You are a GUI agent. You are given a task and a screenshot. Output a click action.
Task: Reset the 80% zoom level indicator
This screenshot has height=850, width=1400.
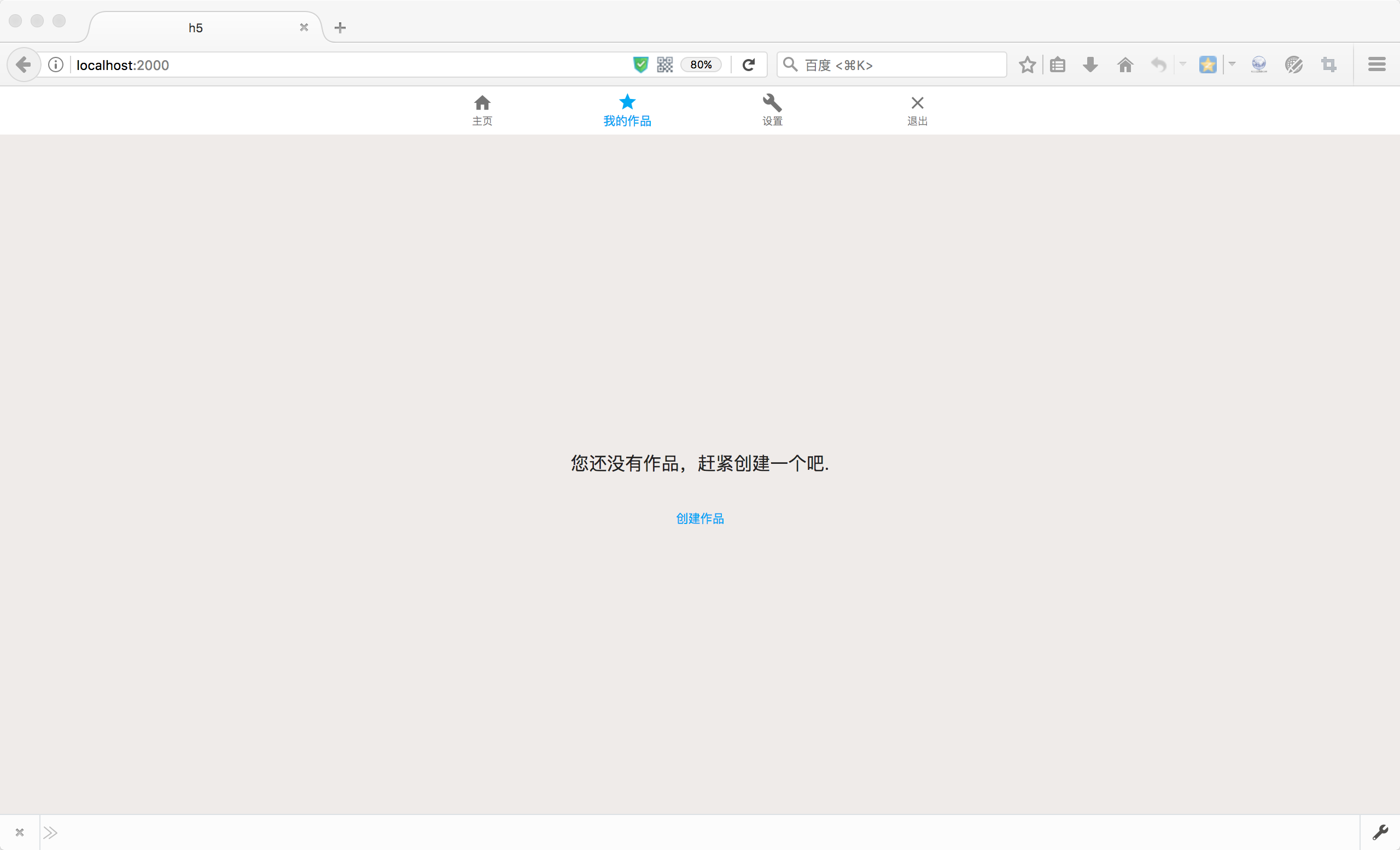click(x=701, y=65)
